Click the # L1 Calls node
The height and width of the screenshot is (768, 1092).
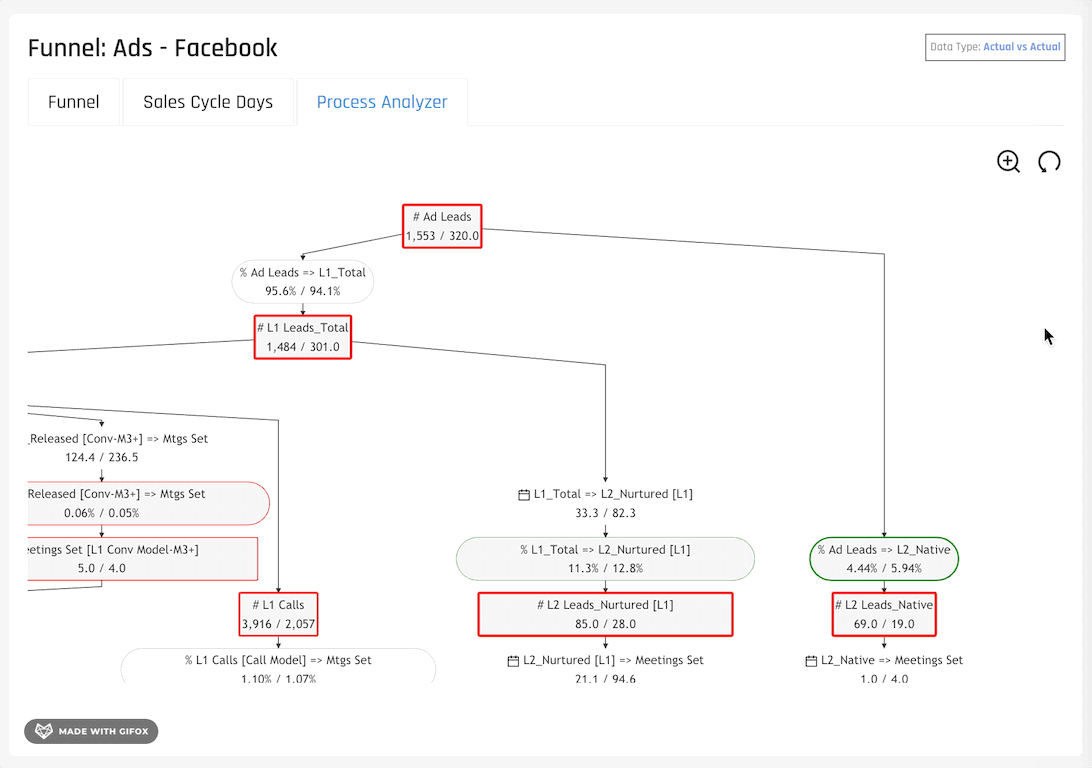279,614
